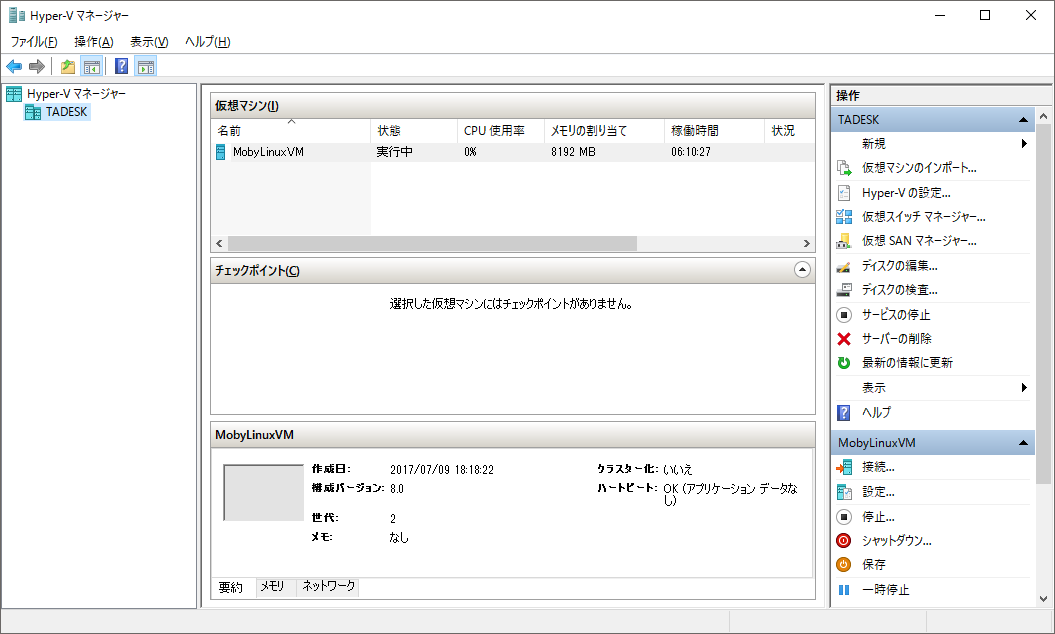Click the 停止 turn-off icon
The height and width of the screenshot is (634, 1055).
844,517
